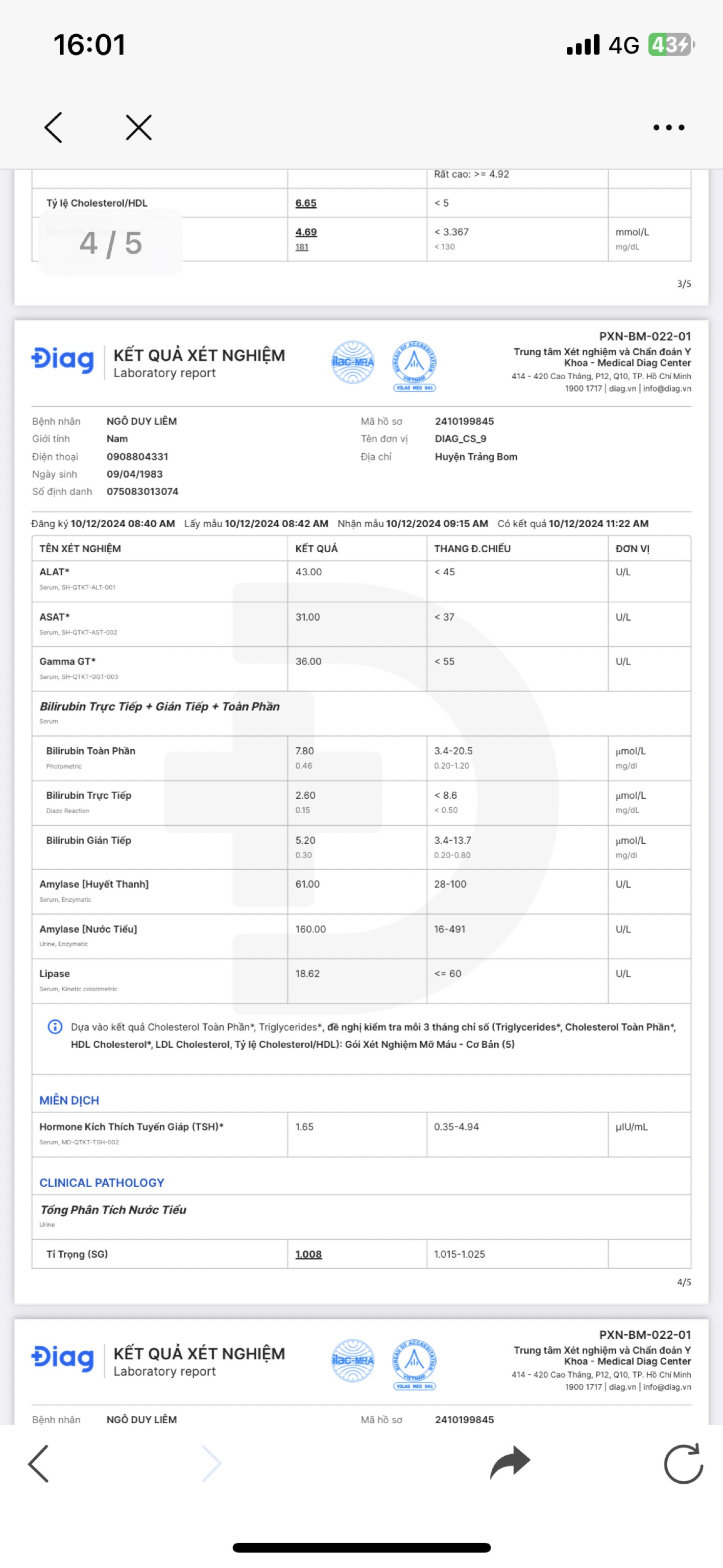Tap the blue info icon beside recommendation
Image resolution: width=723 pixels, height=1568 pixels.
pos(55,1027)
